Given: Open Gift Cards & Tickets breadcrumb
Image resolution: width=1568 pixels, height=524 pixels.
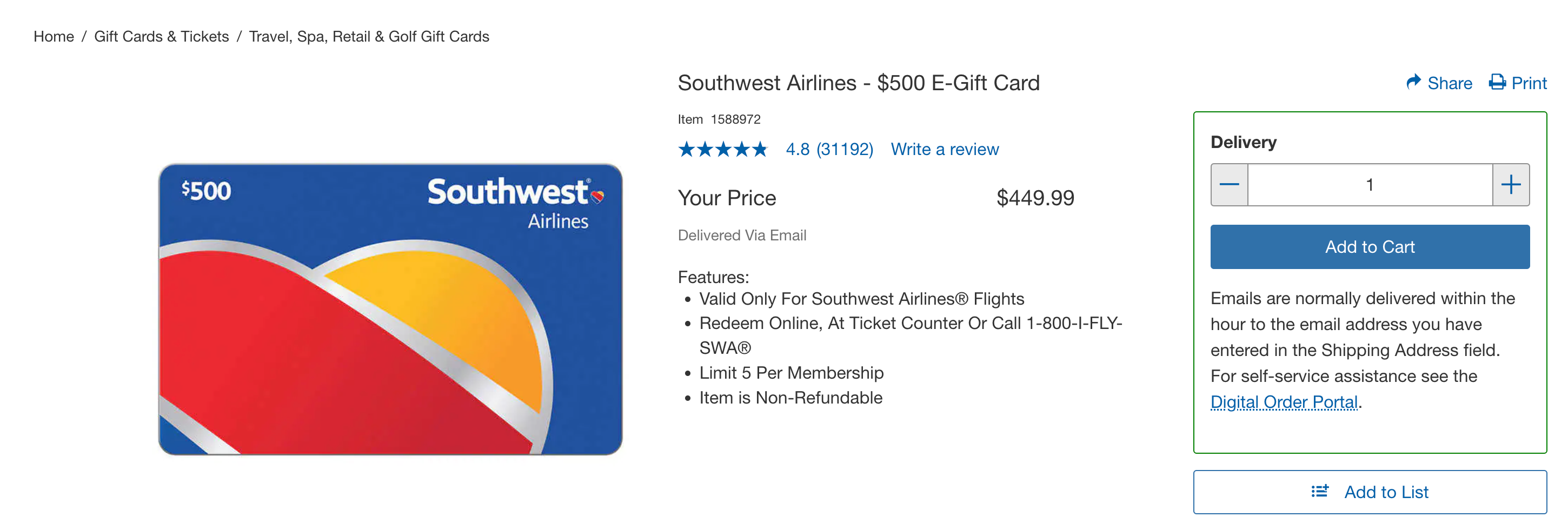Looking at the screenshot, I should coord(161,37).
